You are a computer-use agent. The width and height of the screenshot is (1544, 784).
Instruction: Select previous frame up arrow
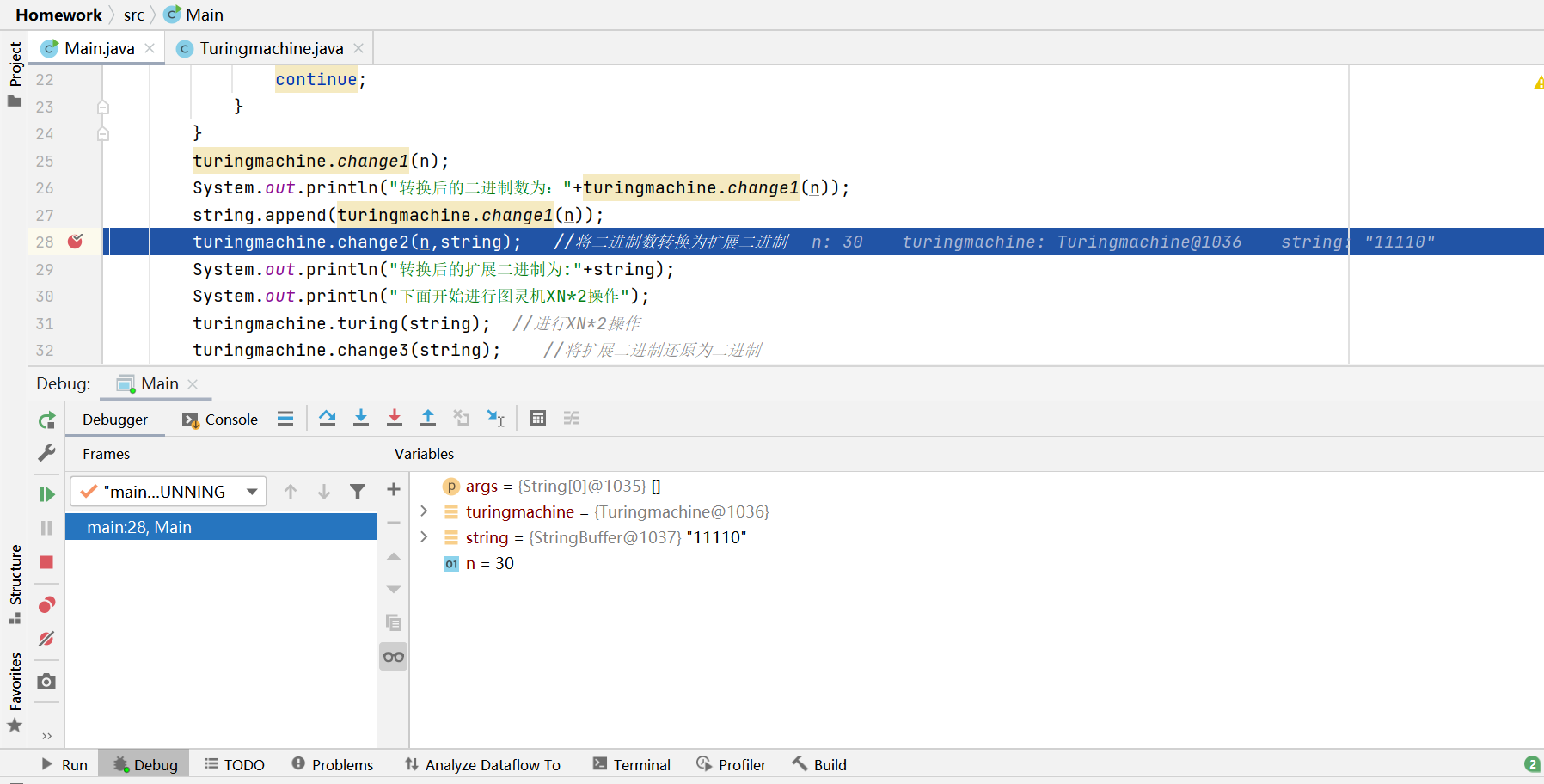point(291,492)
